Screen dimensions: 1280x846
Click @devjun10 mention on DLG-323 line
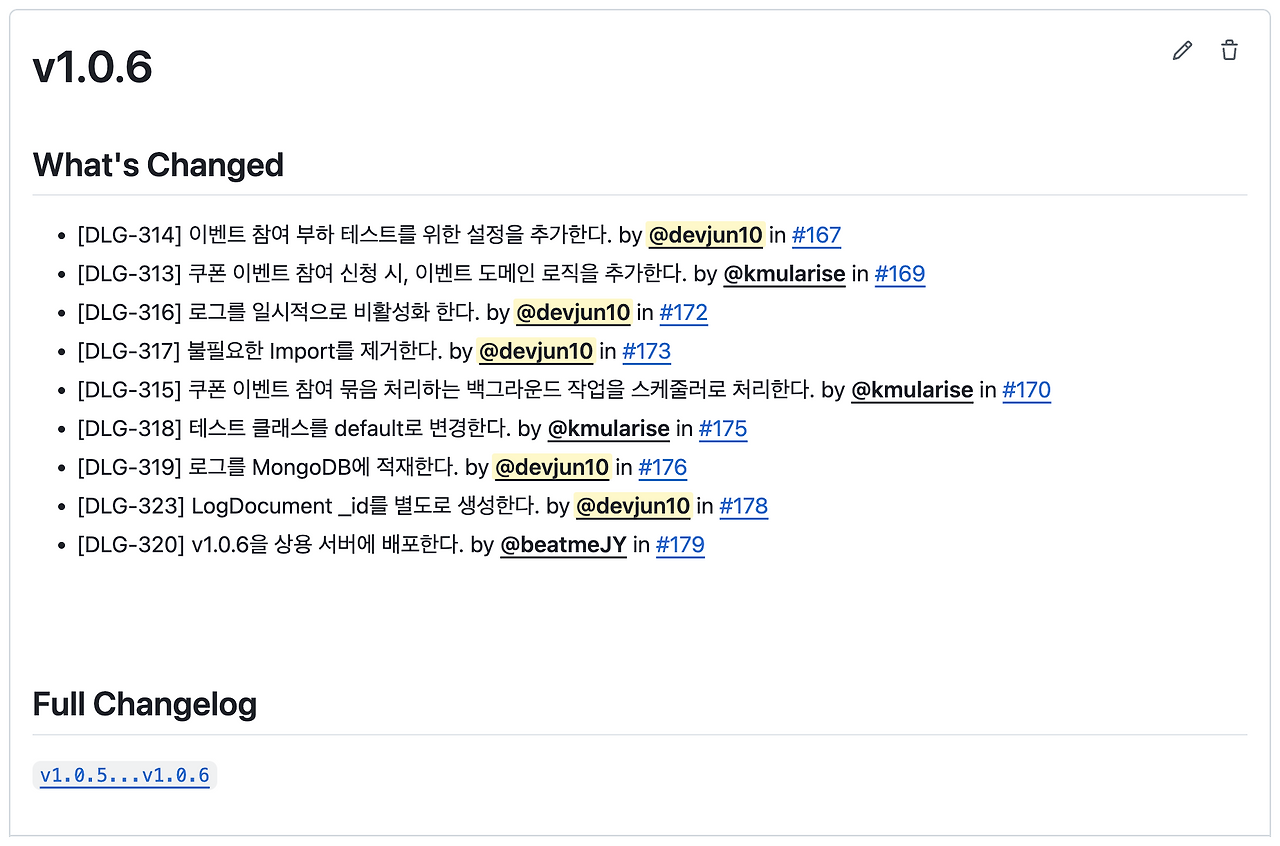click(632, 506)
